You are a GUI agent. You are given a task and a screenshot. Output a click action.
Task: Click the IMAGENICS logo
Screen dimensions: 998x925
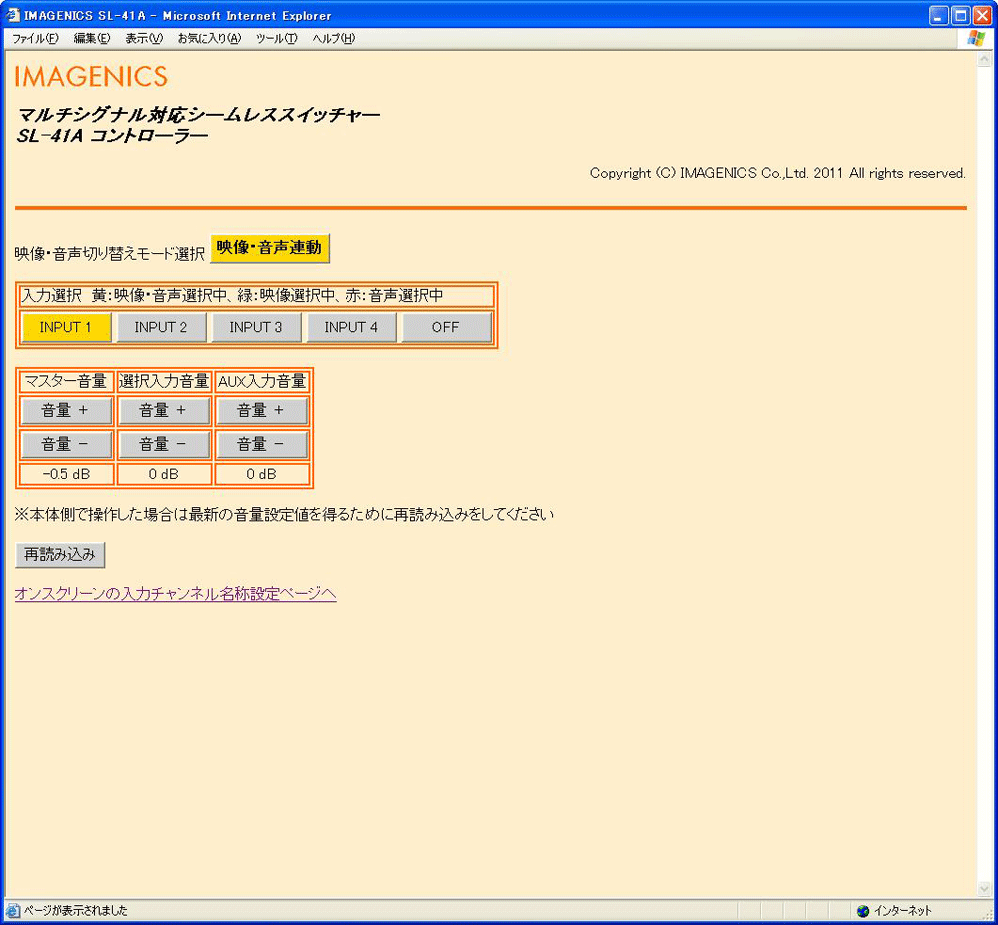point(91,76)
